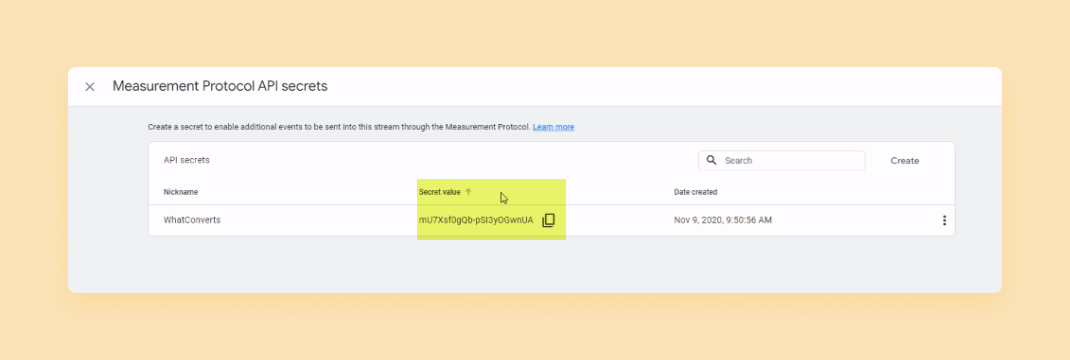
Task: Copy the WhatConverts secret value
Action: click(x=548, y=220)
